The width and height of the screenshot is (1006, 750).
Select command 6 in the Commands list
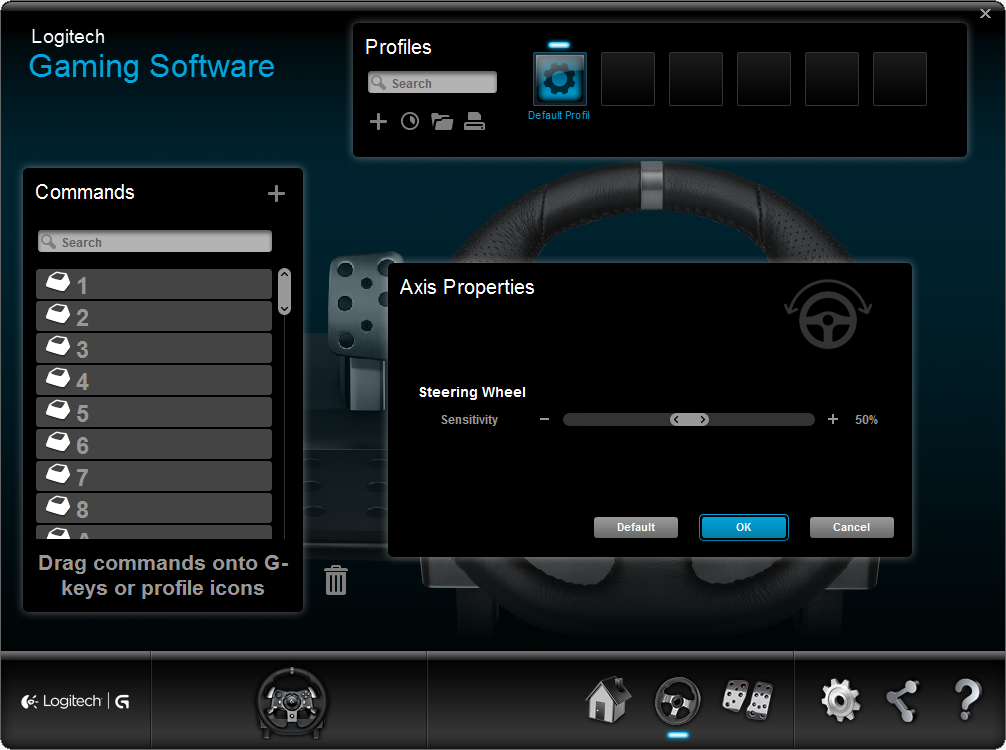154,445
